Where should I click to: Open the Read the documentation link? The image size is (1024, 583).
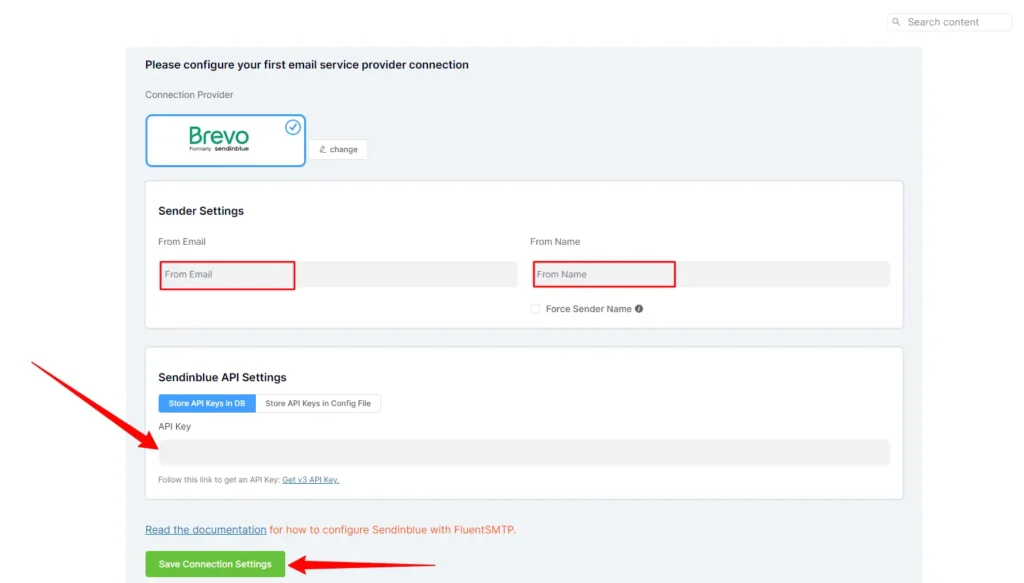pos(206,529)
